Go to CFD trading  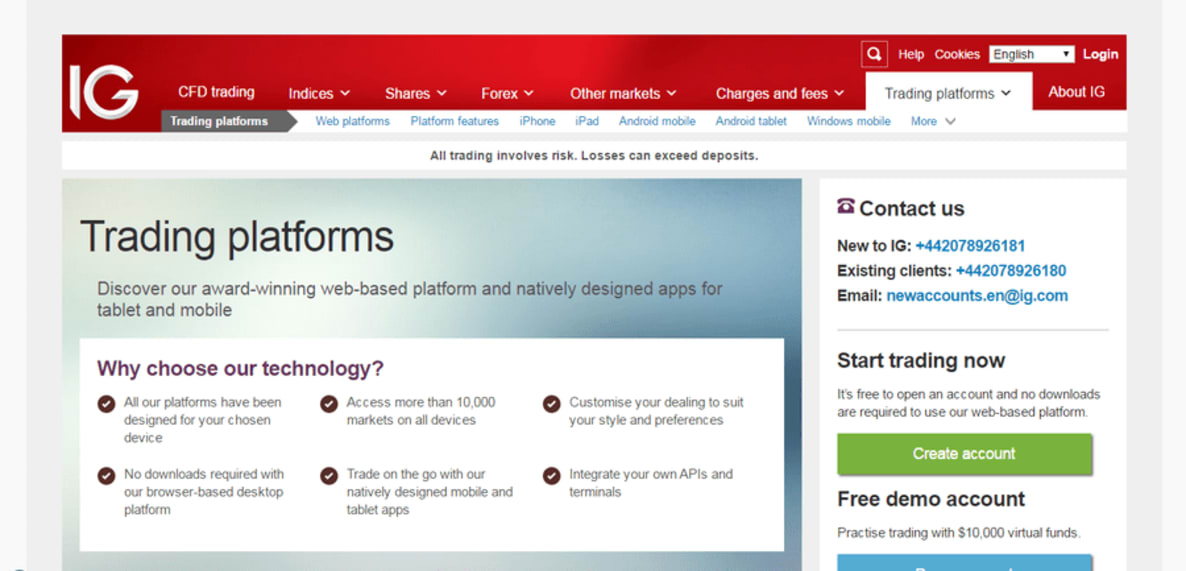point(216,92)
